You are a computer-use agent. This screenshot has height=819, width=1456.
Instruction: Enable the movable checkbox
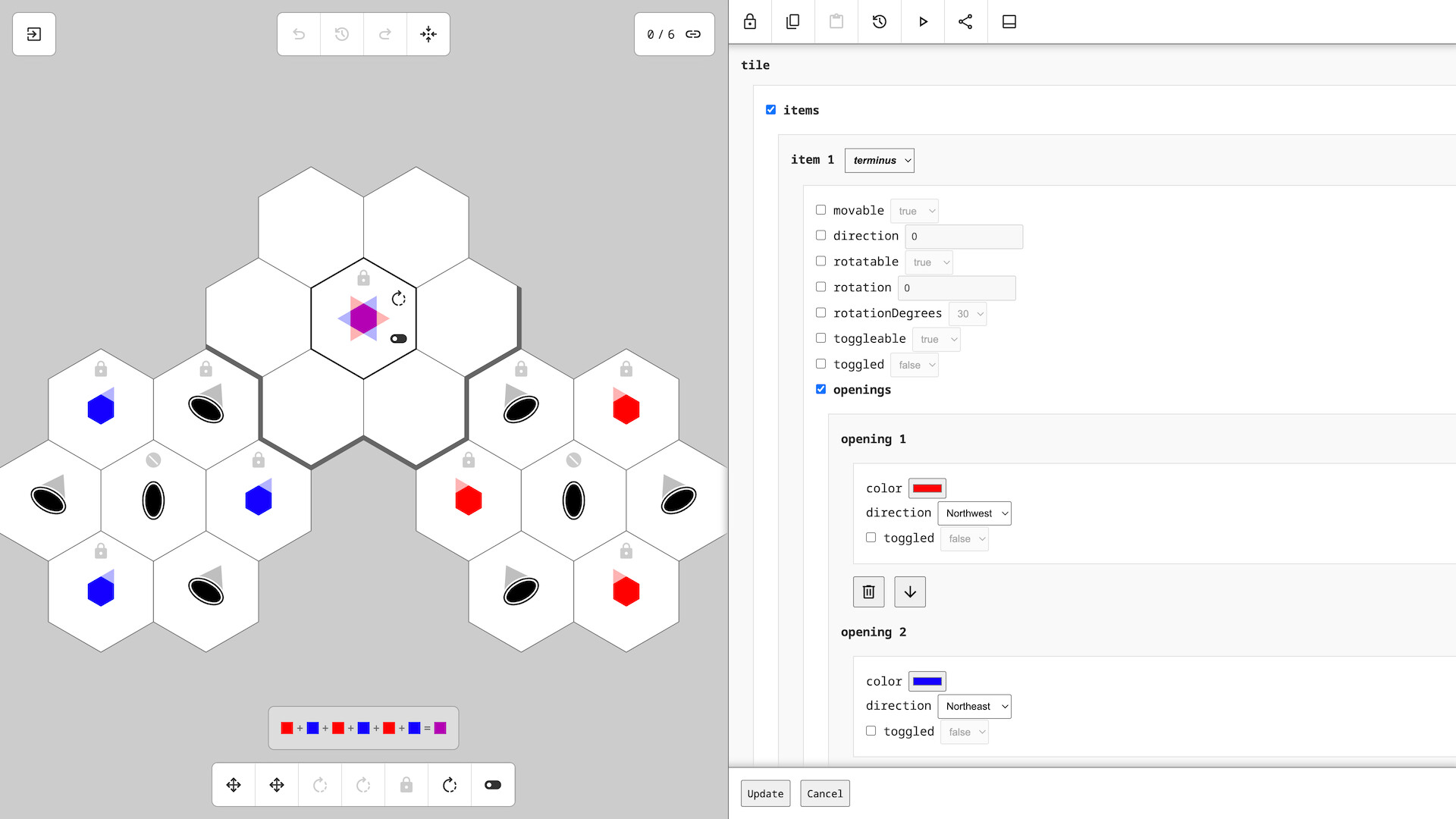(x=821, y=209)
